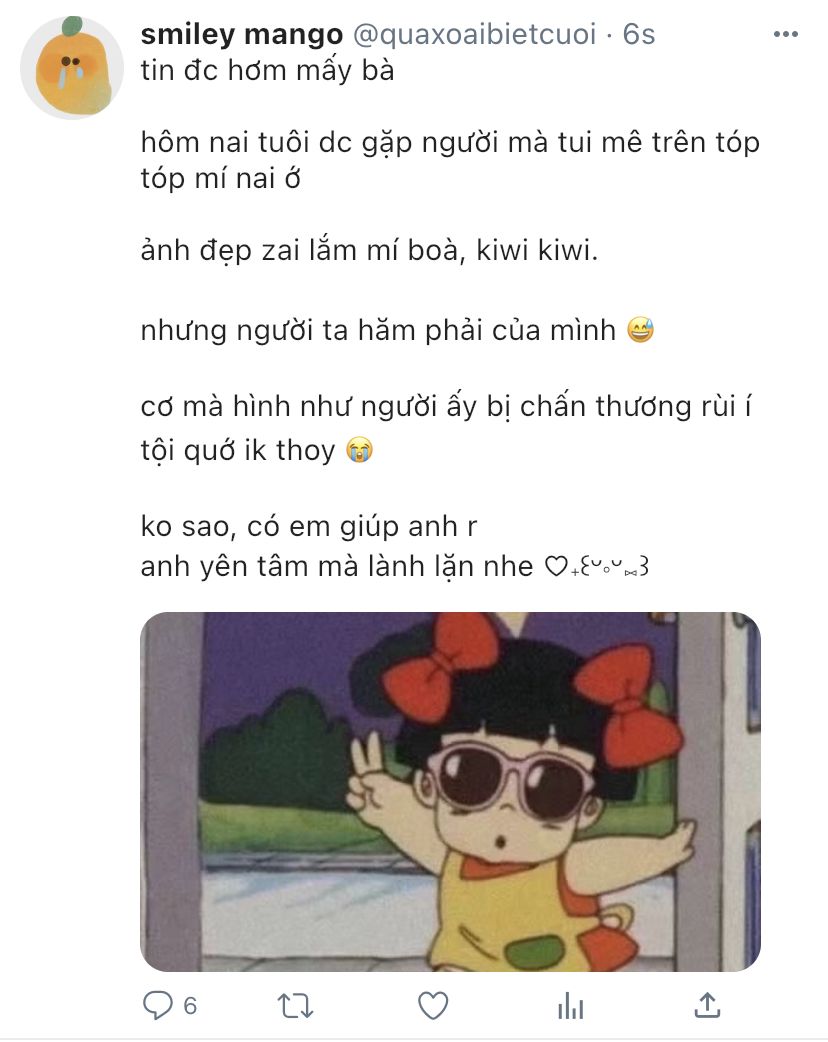Click the smiley mango display name
The image size is (828, 1042).
coord(242,34)
